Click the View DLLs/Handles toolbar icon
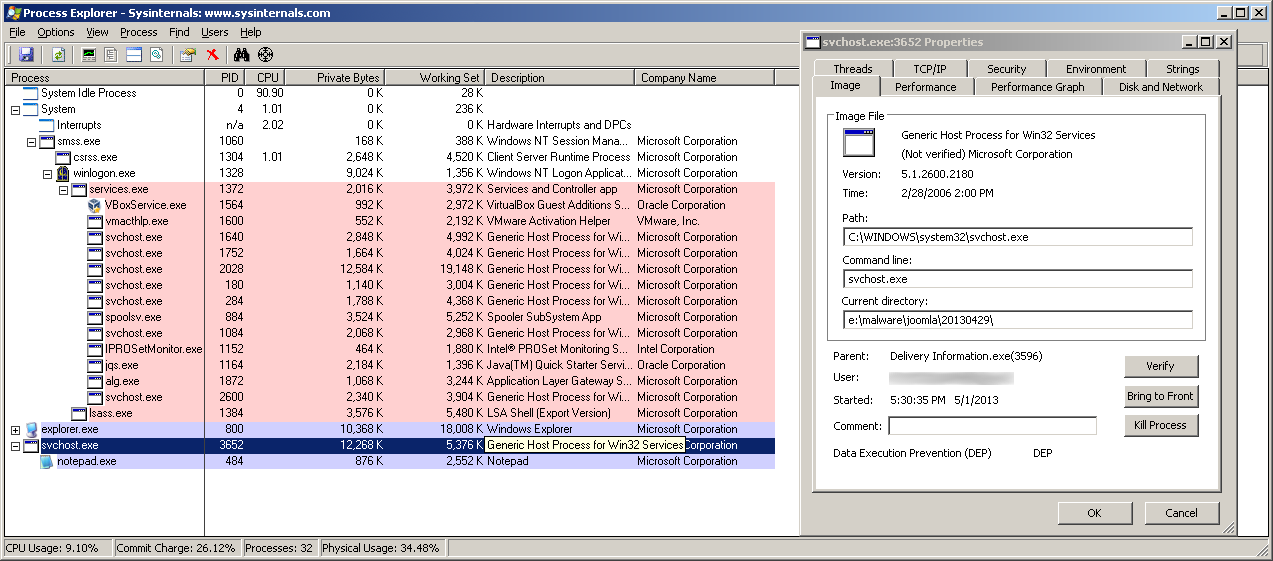 click(156, 55)
